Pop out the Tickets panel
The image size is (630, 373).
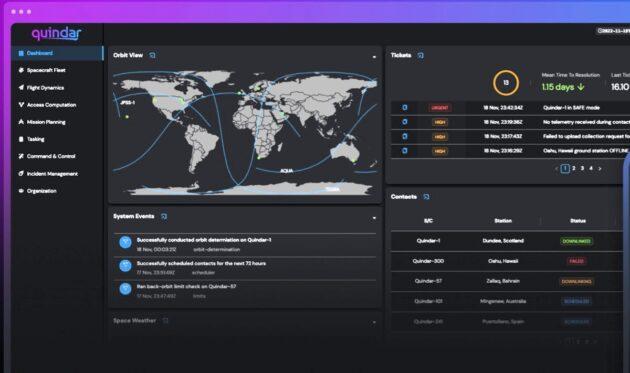click(420, 55)
